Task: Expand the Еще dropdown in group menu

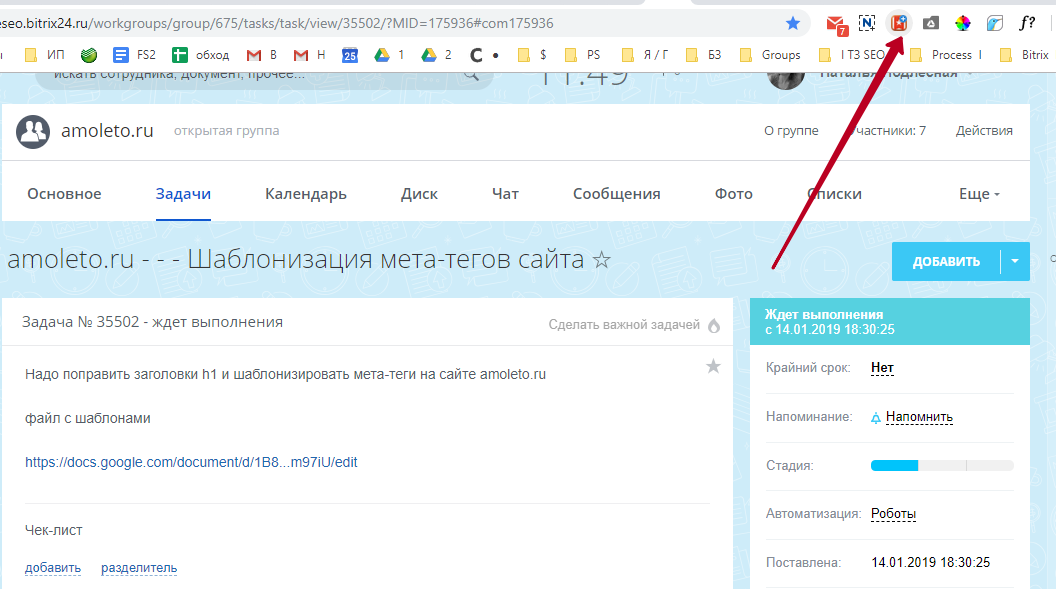Action: (979, 194)
